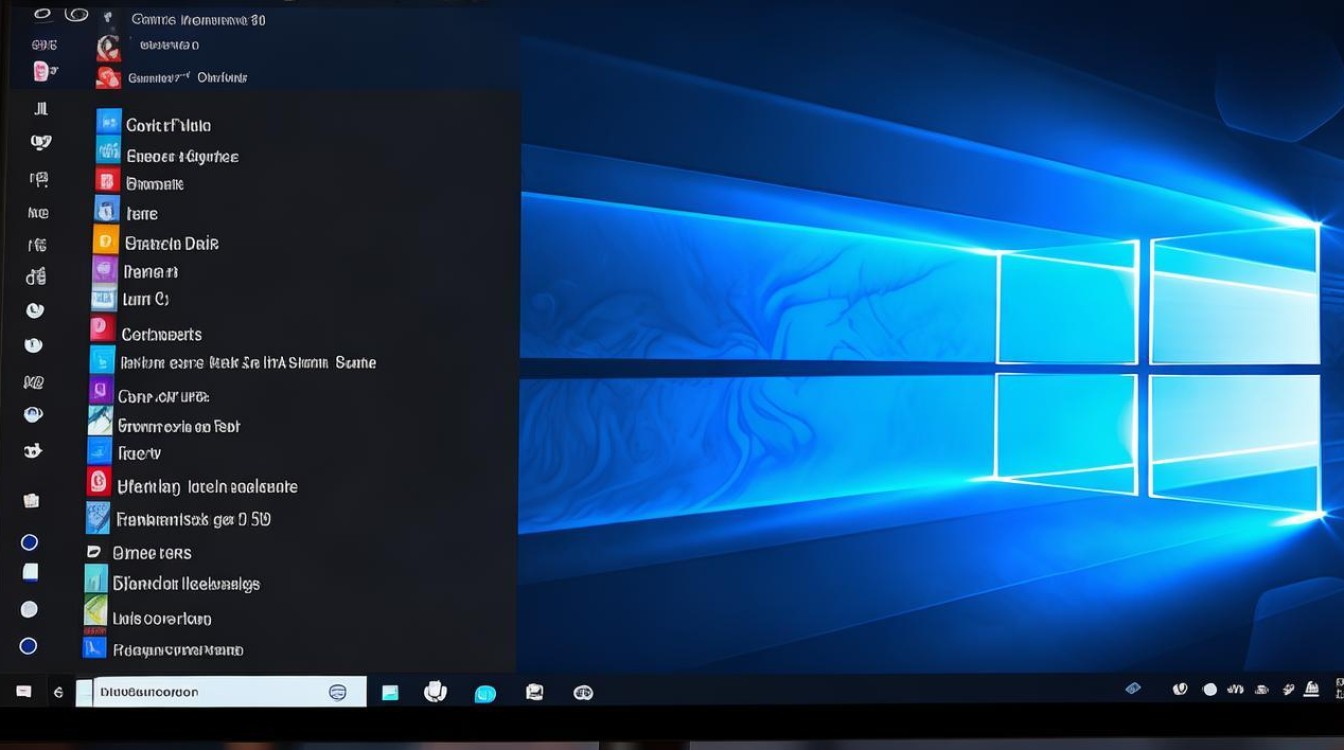Click the orange icon beside "Biancio Dair"
This screenshot has height=750, width=1344.
click(106, 240)
